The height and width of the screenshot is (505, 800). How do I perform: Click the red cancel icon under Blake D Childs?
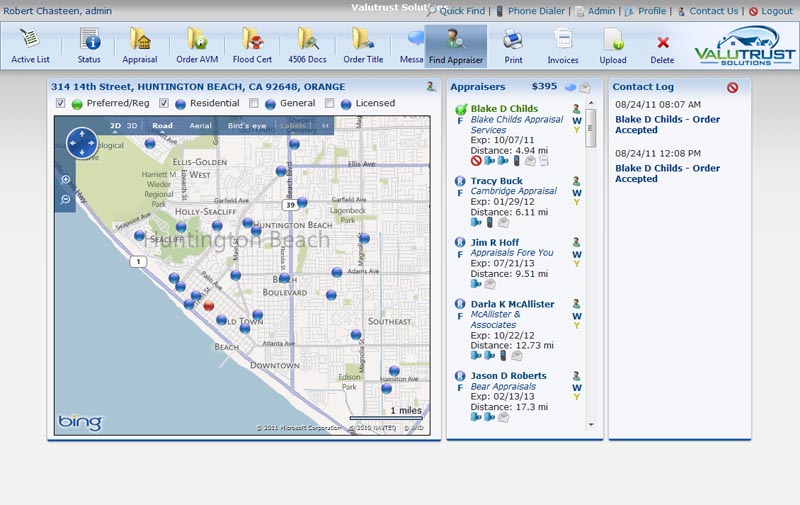click(x=476, y=160)
